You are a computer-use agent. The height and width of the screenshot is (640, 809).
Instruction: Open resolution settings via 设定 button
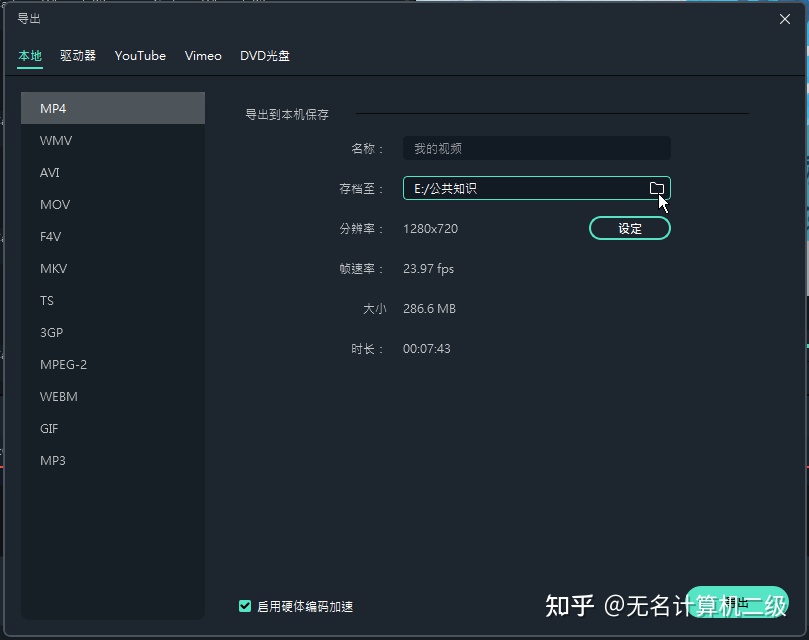(629, 228)
